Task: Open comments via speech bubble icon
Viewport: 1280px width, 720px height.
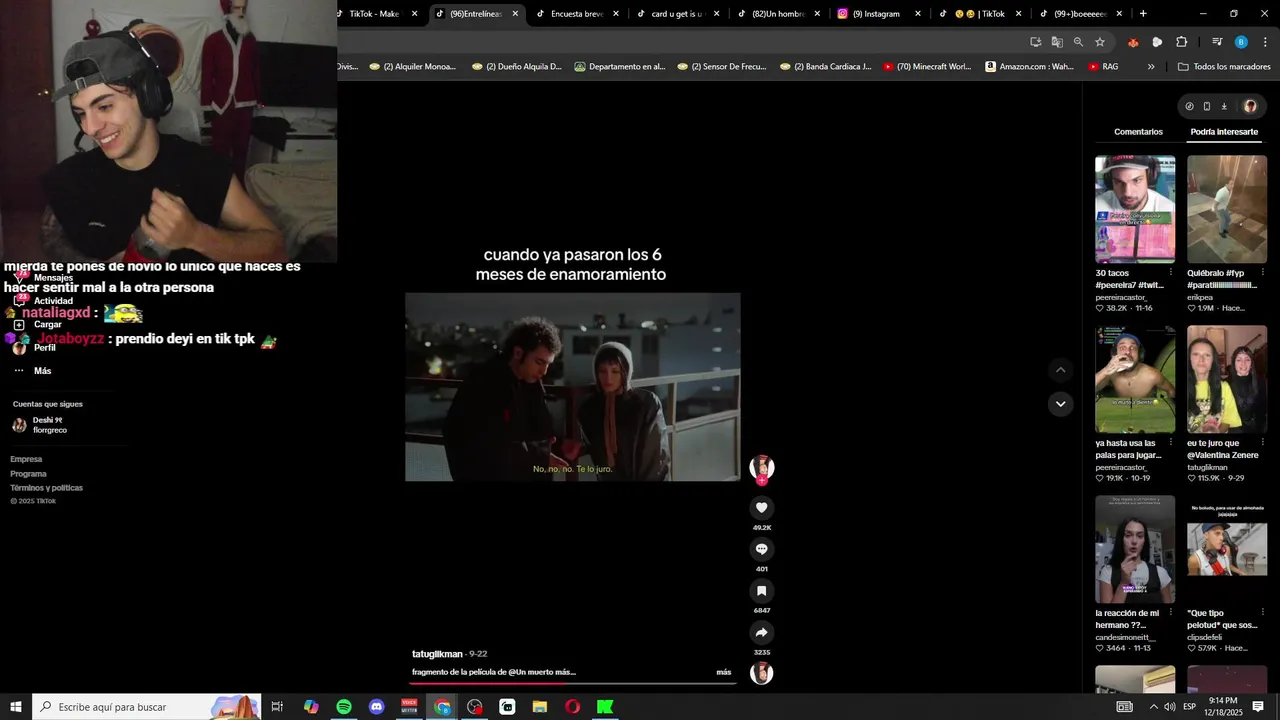Action: pos(761,549)
